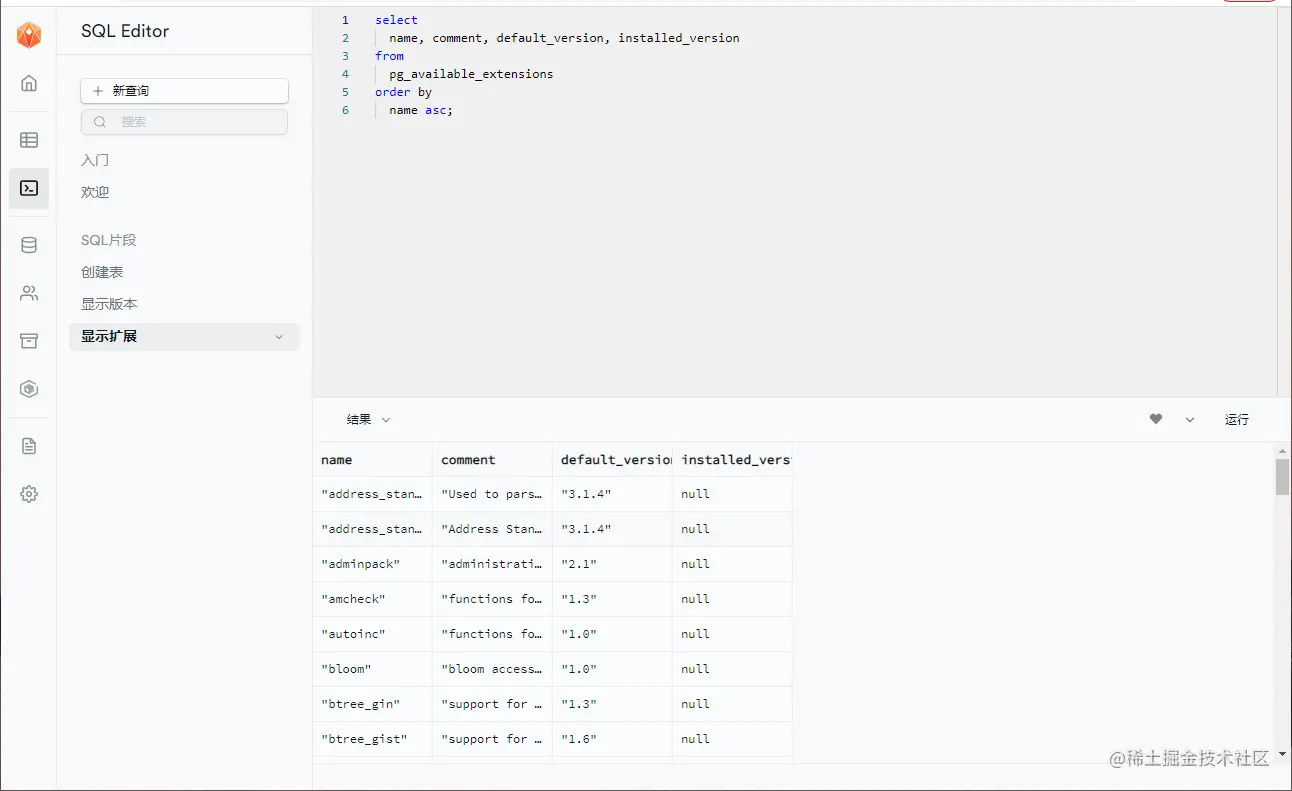Select the null cell in amcheck row

tap(732, 599)
